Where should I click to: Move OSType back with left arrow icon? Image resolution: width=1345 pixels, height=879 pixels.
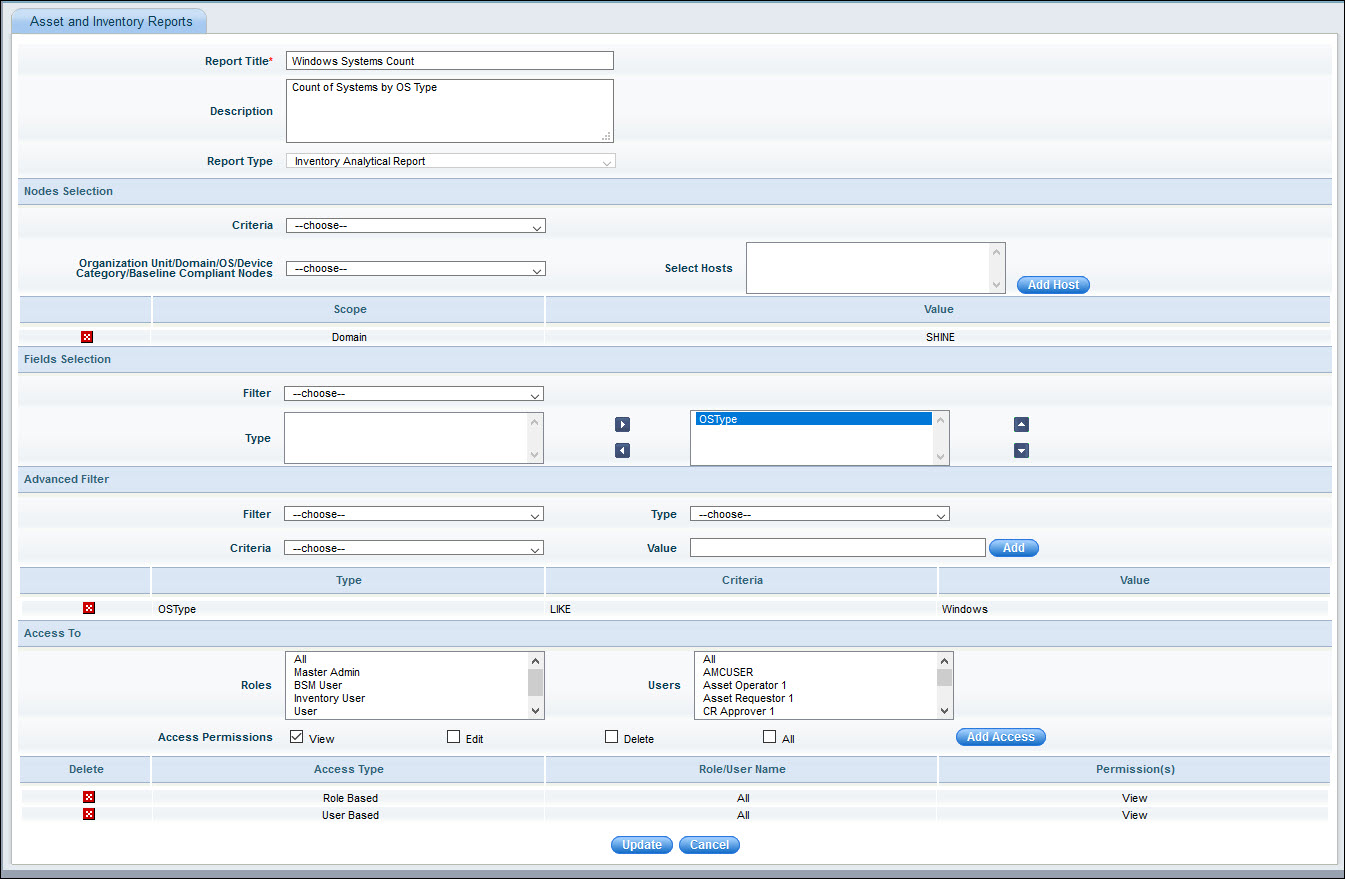(622, 451)
